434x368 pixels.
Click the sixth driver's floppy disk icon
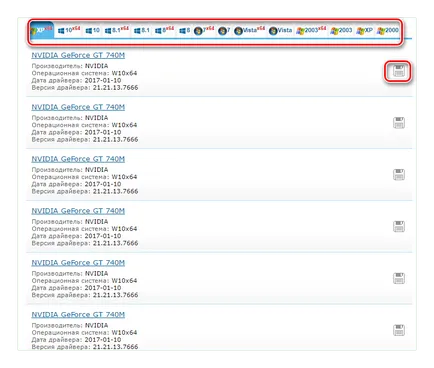(x=399, y=330)
